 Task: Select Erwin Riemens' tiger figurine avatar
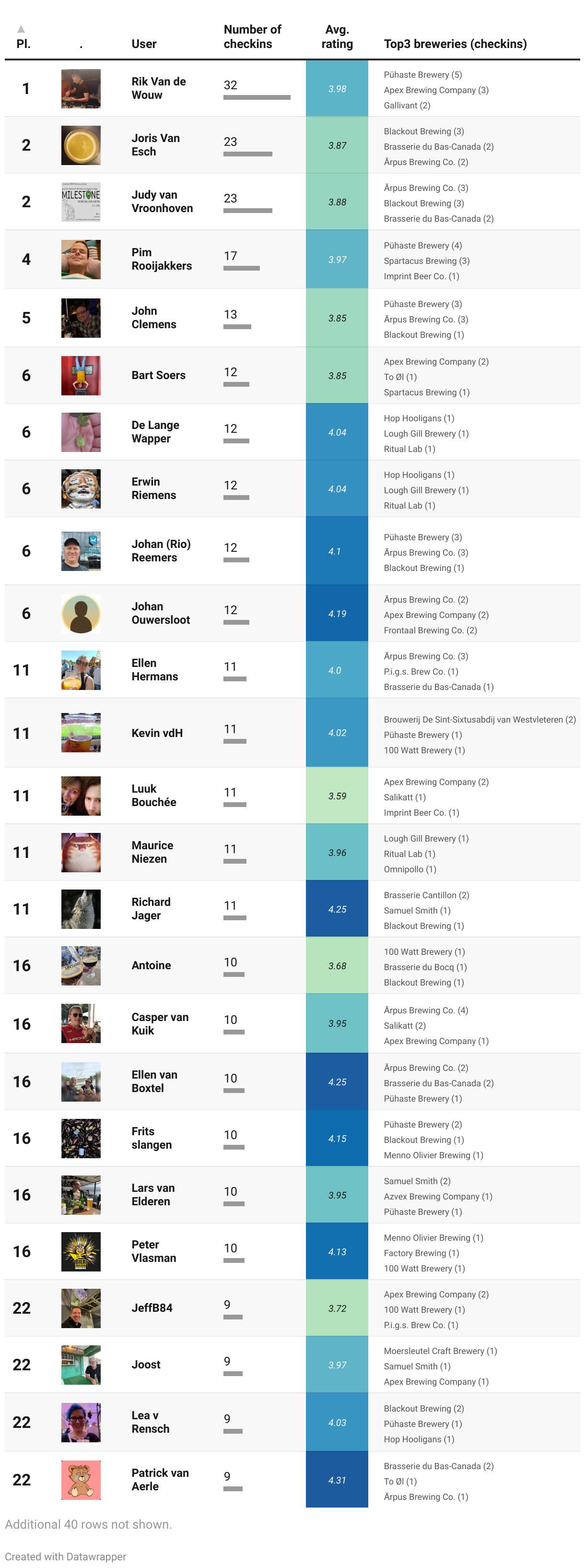(81, 489)
